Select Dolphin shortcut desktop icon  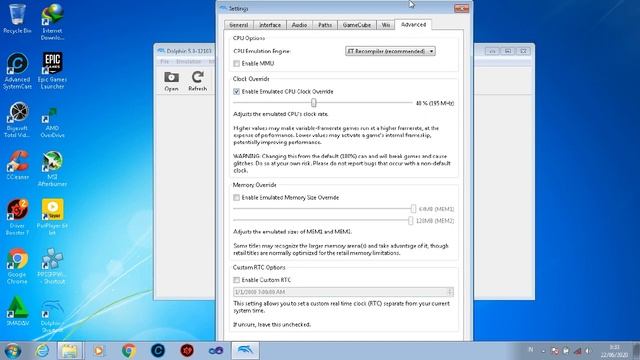point(52,316)
